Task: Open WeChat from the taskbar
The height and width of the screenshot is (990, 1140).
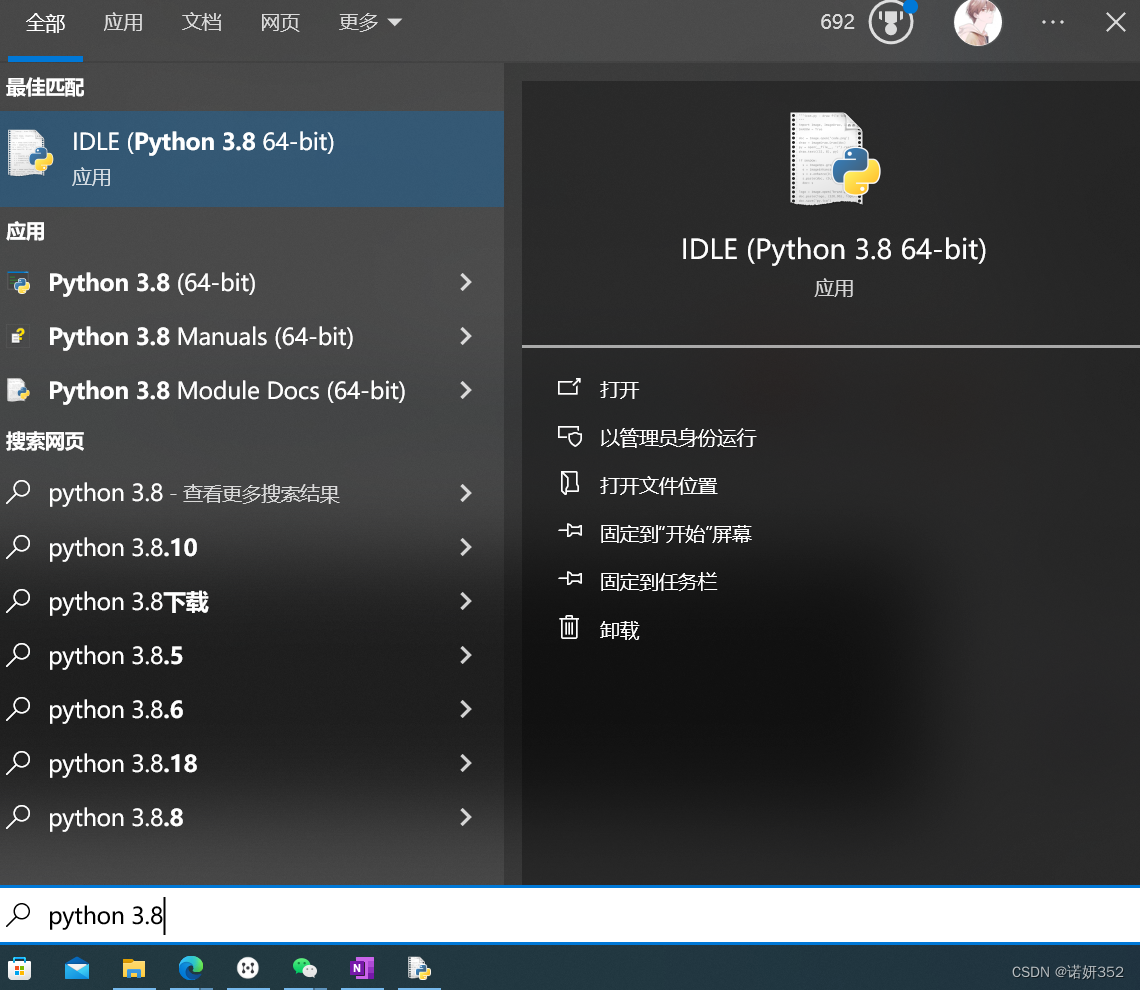Action: (305, 968)
